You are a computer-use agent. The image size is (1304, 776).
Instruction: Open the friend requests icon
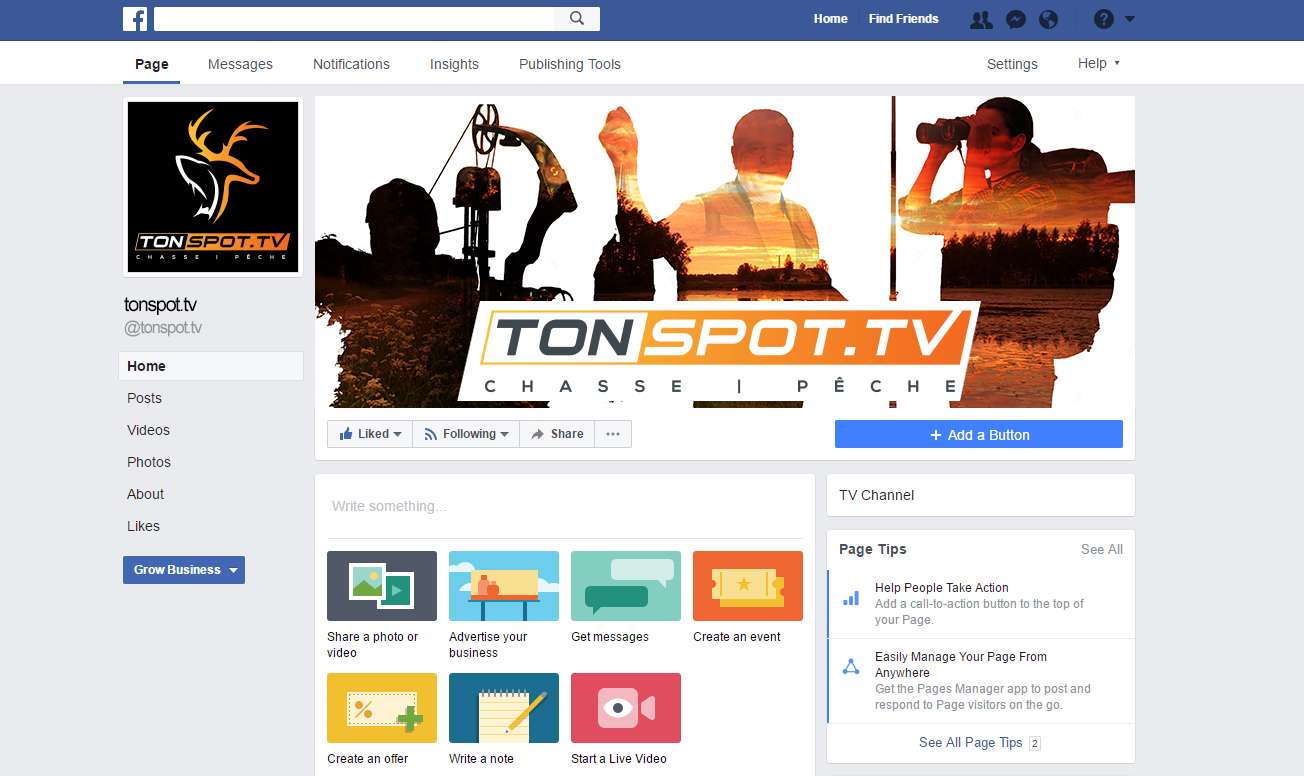point(981,19)
